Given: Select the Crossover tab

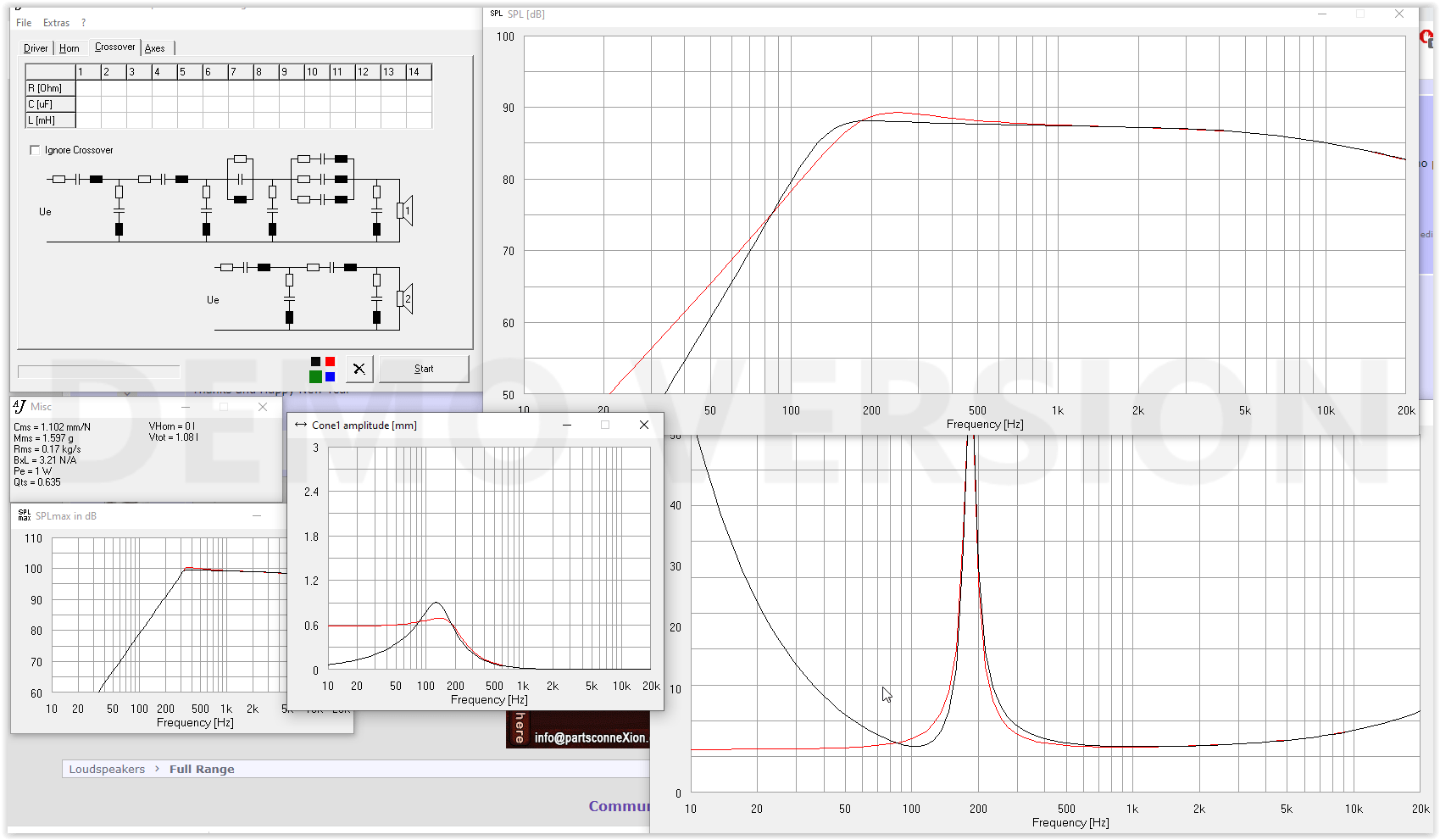Looking at the screenshot, I should tap(114, 47).
